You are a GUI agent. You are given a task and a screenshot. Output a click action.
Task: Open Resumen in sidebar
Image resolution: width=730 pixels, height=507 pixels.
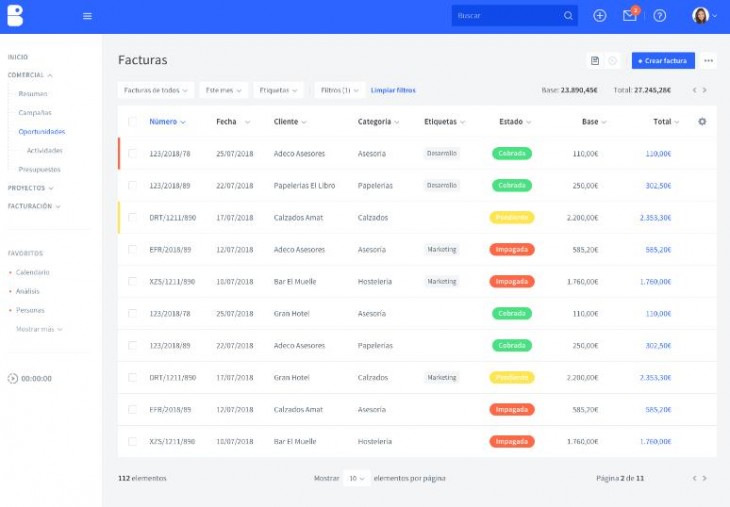33,94
